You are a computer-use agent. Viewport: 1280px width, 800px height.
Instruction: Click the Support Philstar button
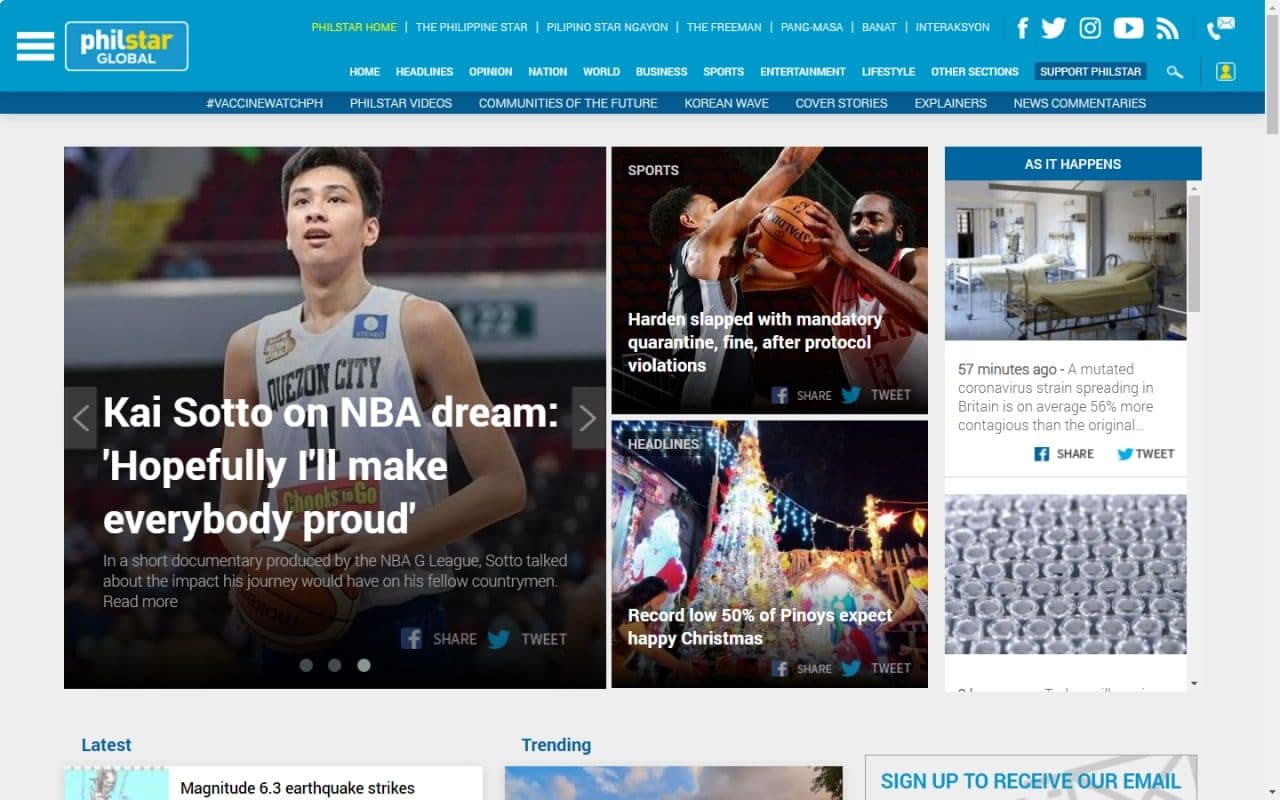click(x=1091, y=72)
